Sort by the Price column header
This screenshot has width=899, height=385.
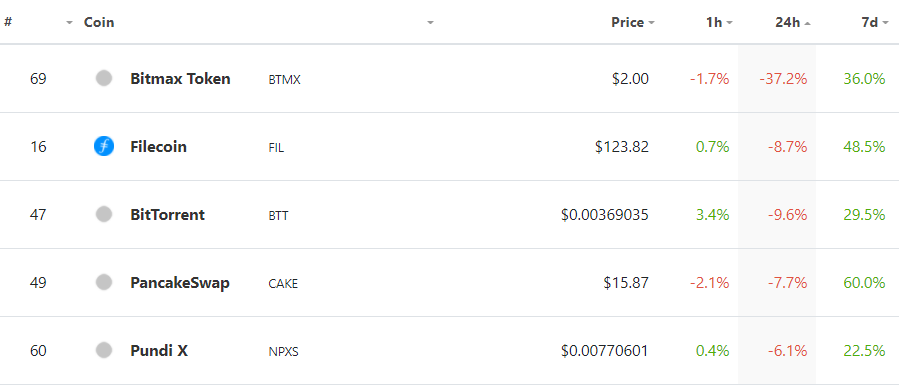(633, 23)
